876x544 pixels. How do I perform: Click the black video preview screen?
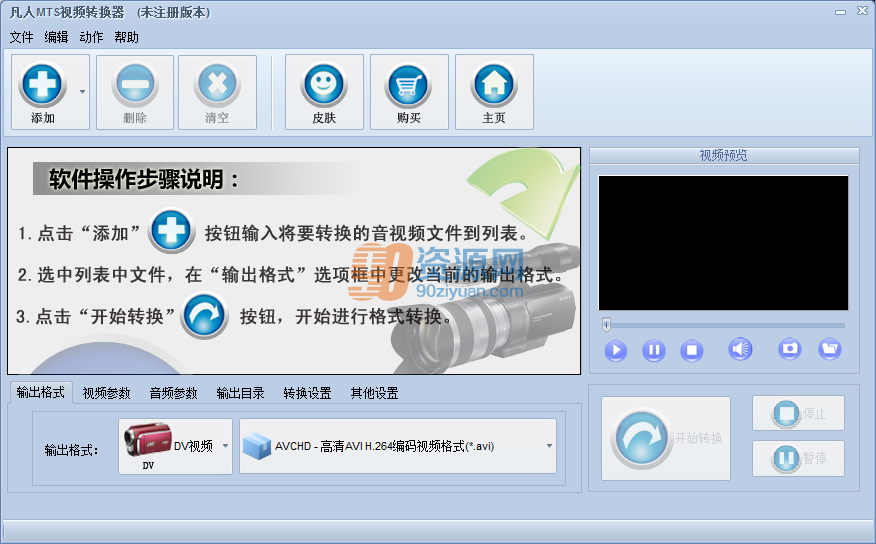tap(723, 243)
